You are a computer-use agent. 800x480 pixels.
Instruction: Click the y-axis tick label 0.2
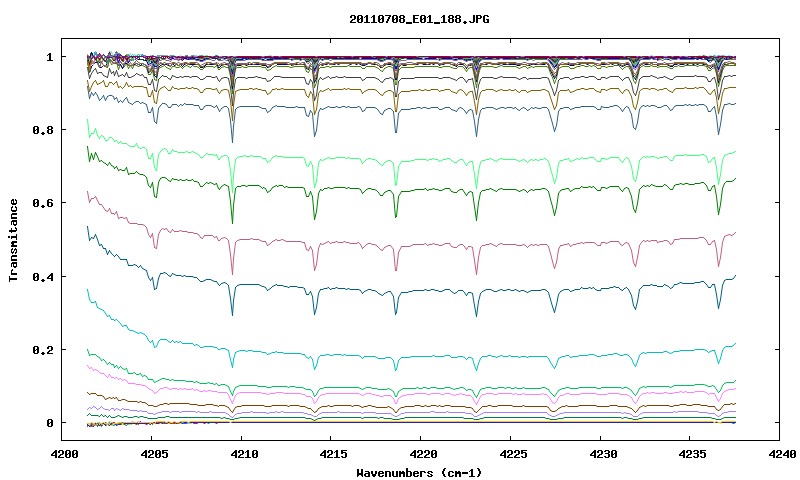tap(43, 350)
